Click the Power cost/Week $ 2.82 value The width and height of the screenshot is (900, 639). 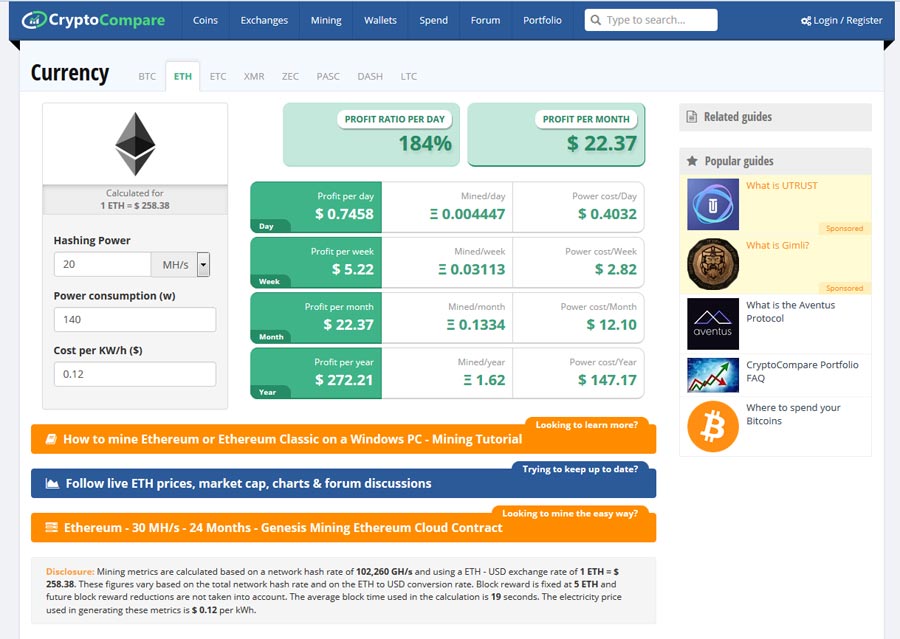[616, 269]
